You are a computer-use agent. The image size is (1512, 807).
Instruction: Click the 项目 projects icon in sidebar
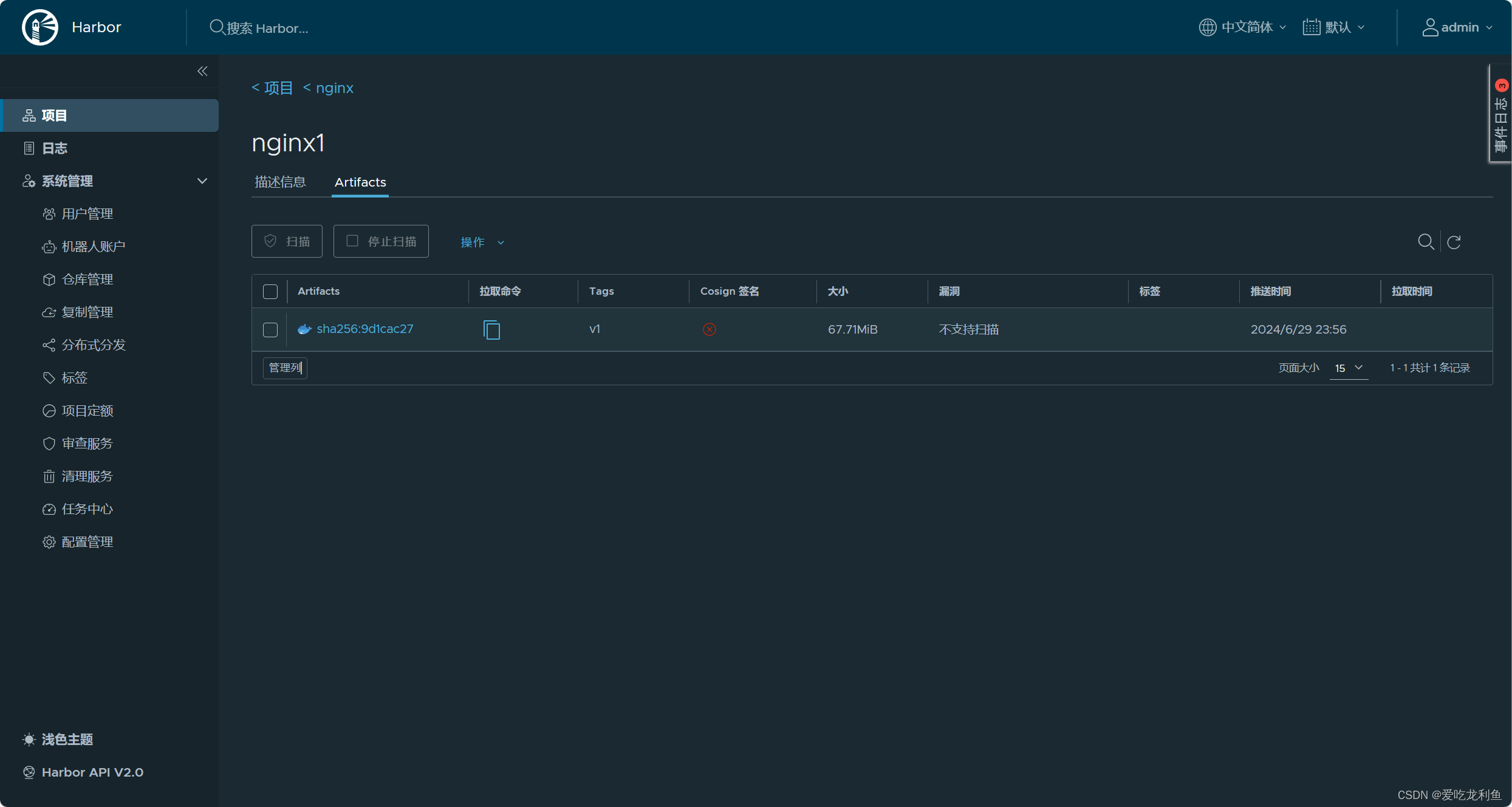[x=29, y=115]
